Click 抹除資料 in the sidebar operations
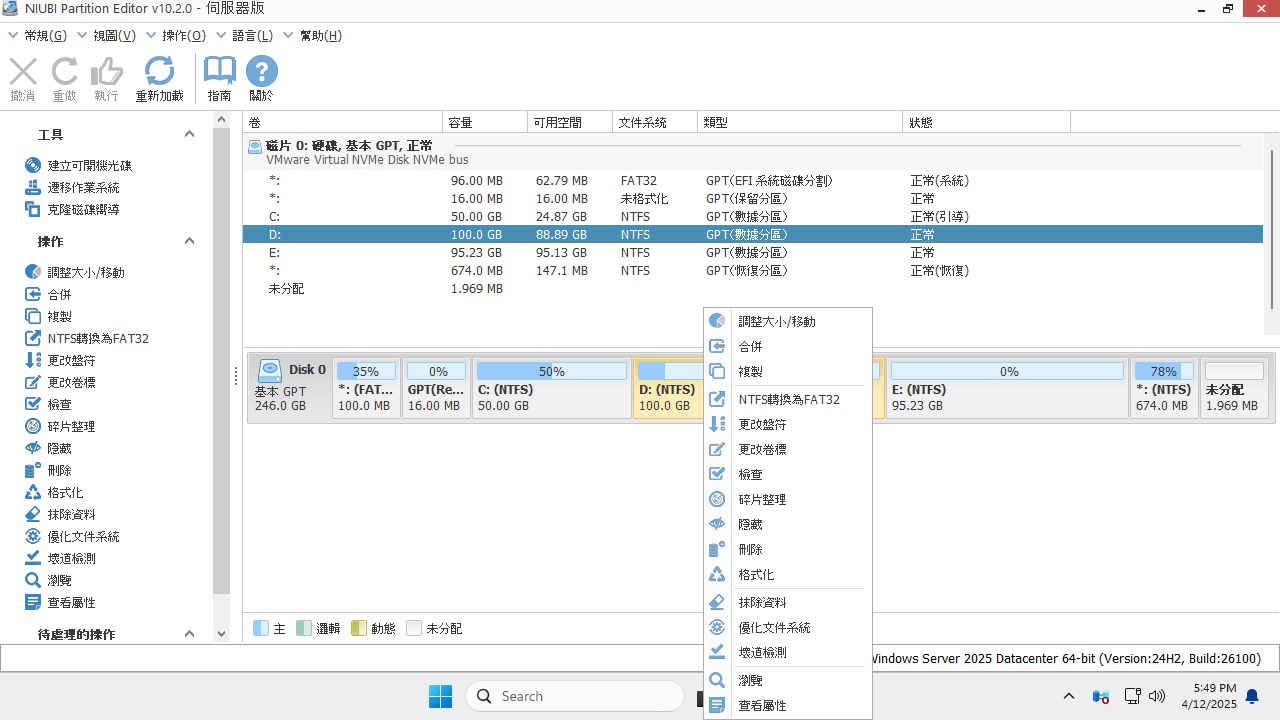Screen dimensions: 1280x720 point(71,514)
